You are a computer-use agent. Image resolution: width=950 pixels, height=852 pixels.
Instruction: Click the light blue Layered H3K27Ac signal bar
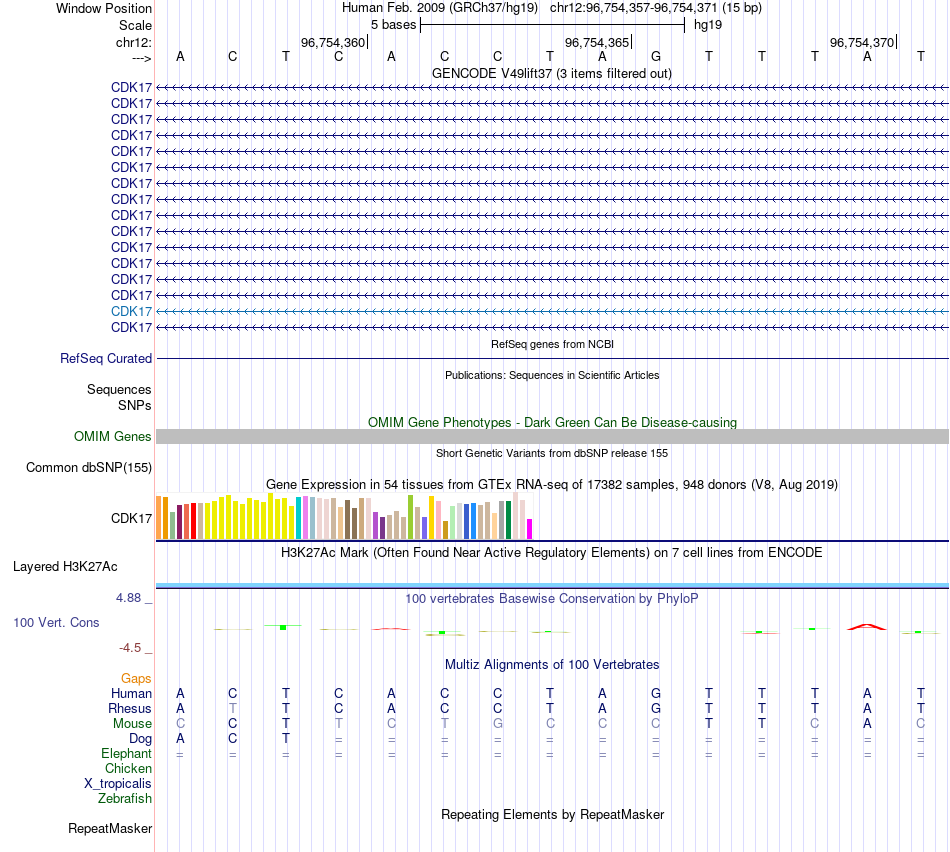coord(552,585)
